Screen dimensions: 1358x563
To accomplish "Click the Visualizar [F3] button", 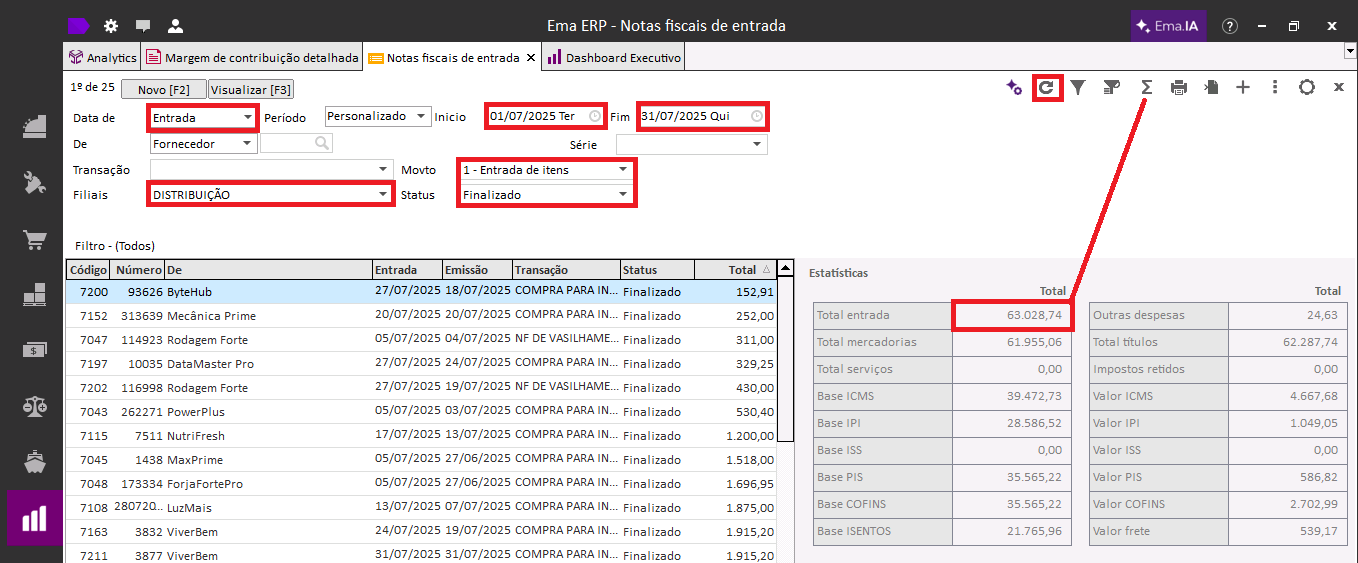I will [251, 90].
